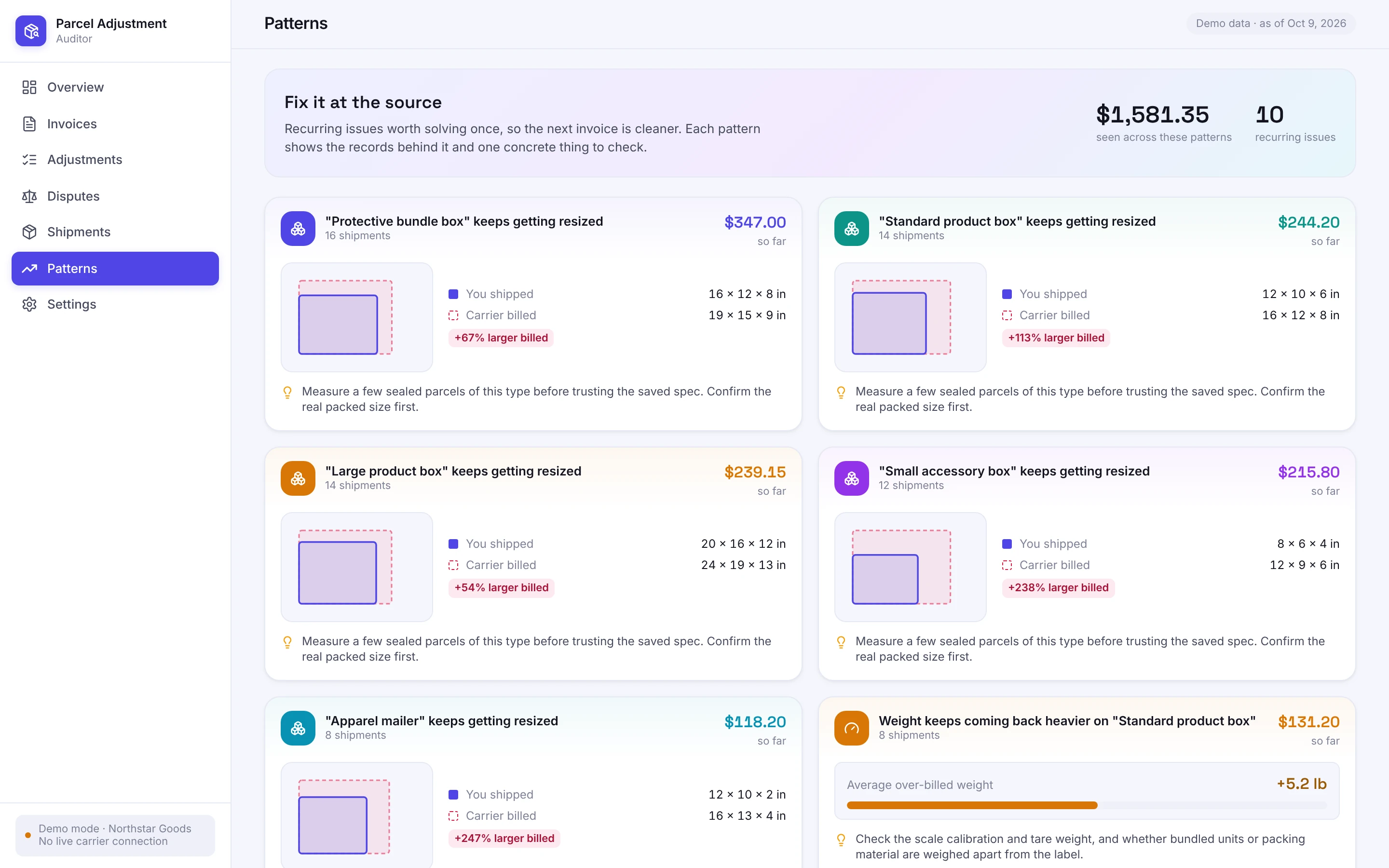Screen dimensions: 1389x868
Task: Click the Apparel mailer pattern icon
Action: (x=298, y=728)
